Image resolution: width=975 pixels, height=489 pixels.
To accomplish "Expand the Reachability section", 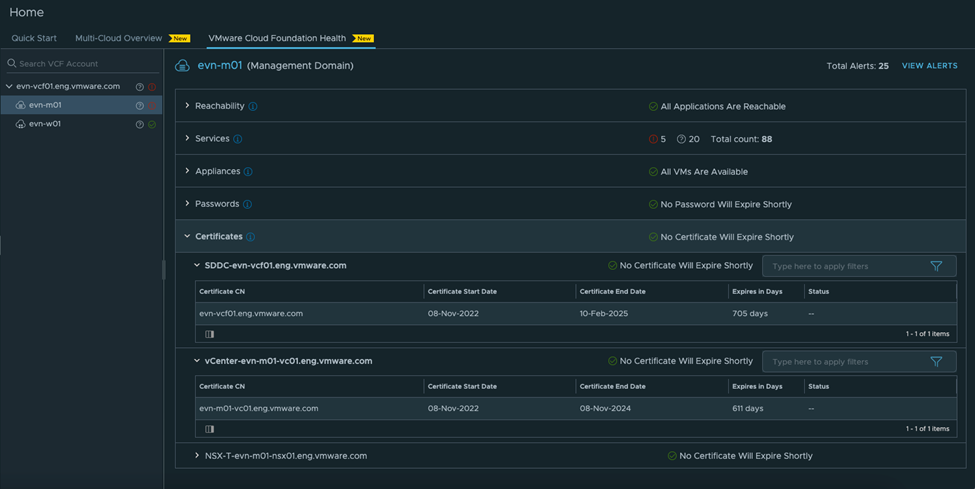I will [188, 106].
